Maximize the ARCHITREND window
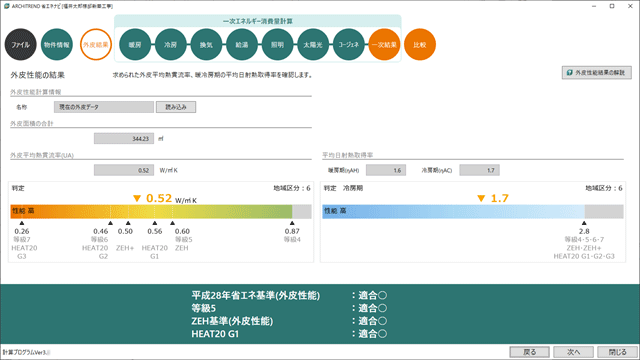 click(x=612, y=6)
